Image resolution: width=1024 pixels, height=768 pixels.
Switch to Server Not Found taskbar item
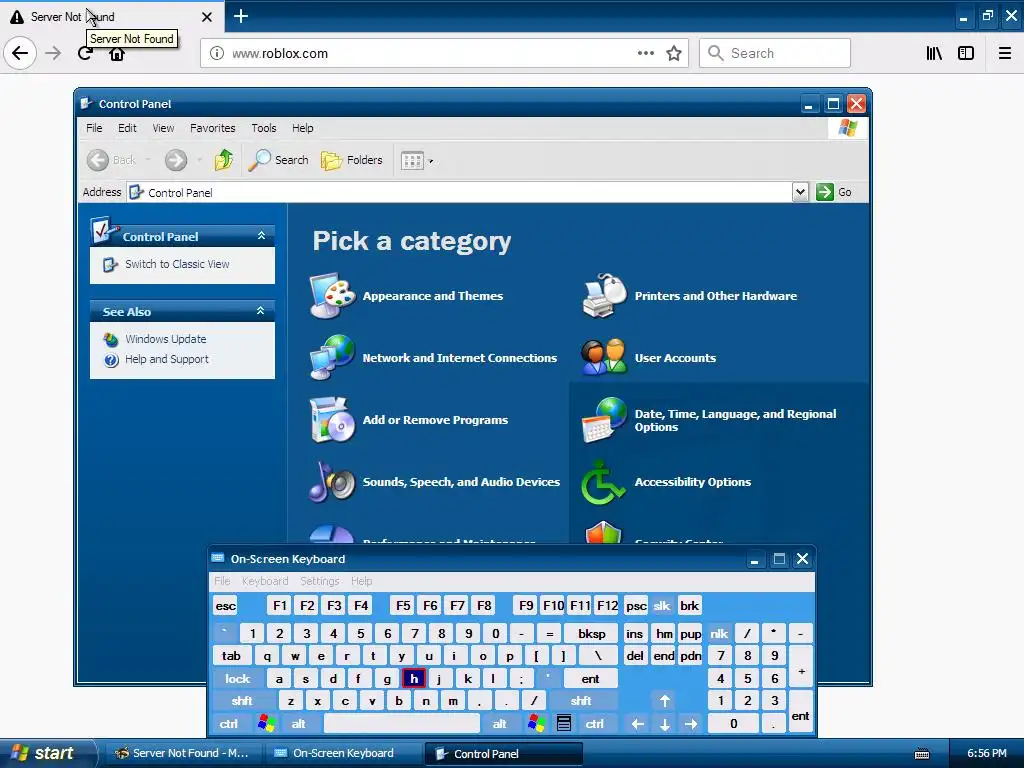tap(183, 753)
